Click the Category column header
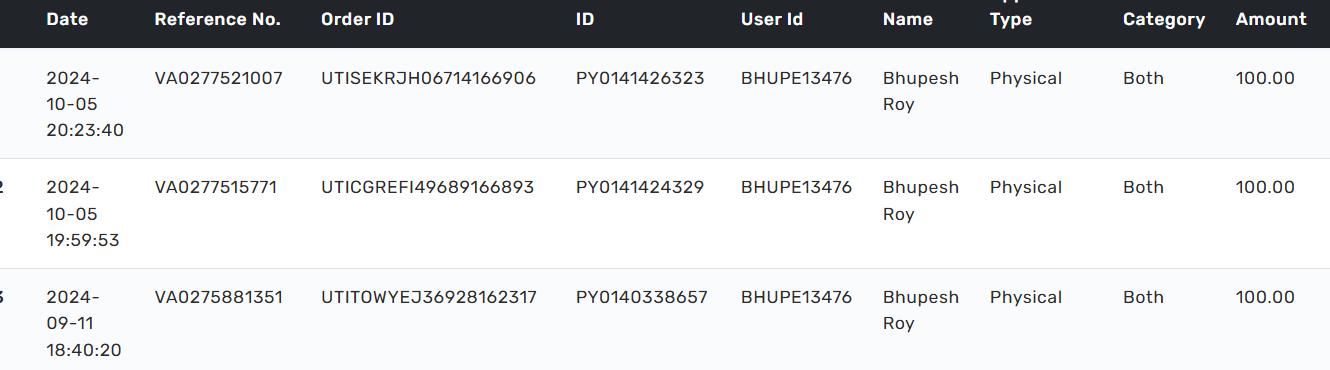Viewport: 1330px width, 370px height. pos(1163,19)
